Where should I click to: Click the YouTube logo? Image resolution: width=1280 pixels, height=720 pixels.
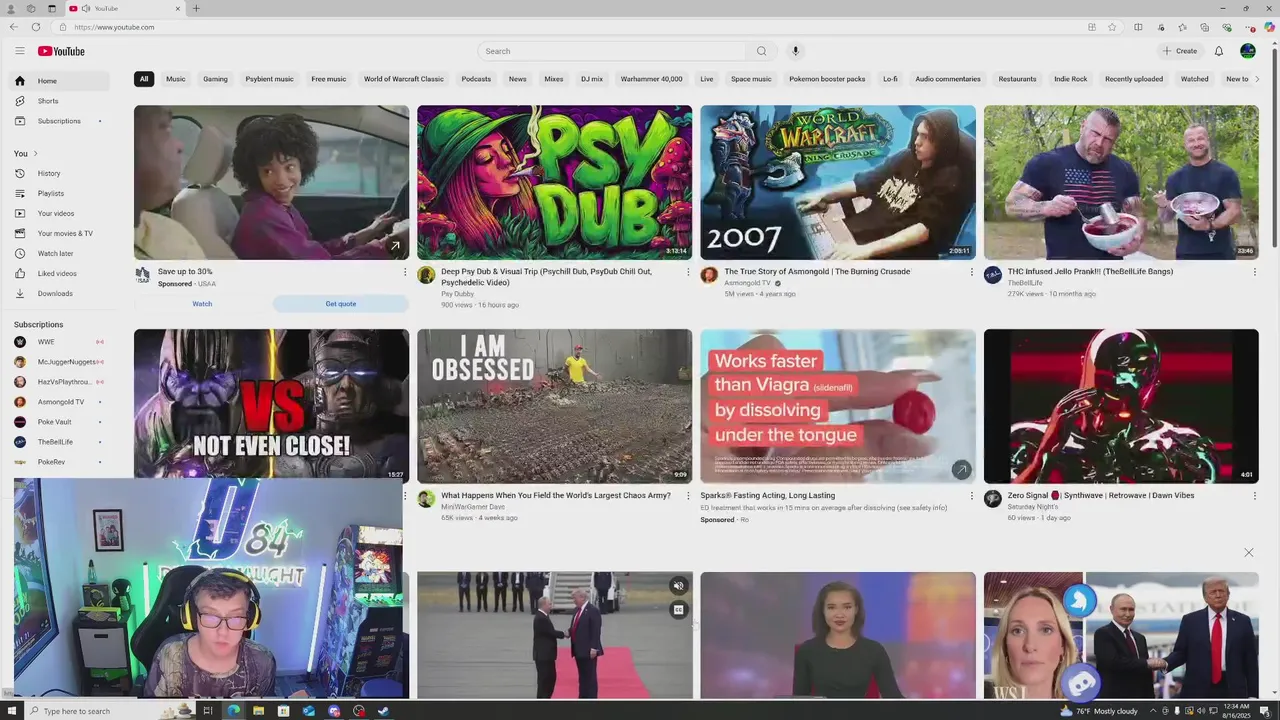click(x=61, y=51)
